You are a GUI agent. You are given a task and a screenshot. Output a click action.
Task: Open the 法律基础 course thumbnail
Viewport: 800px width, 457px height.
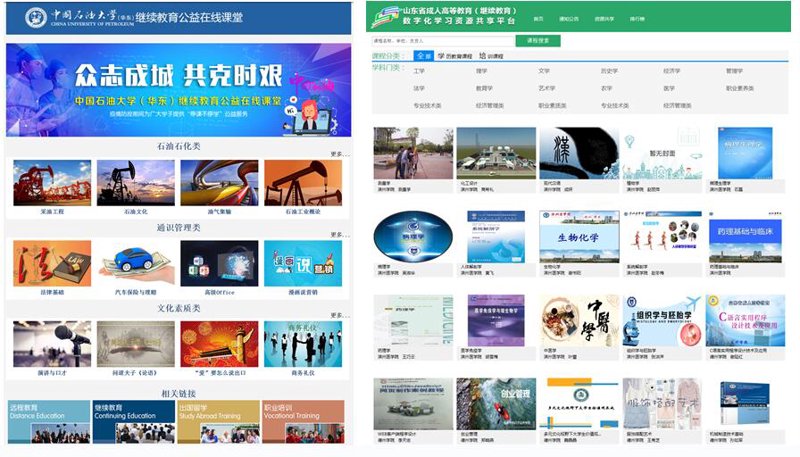[x=52, y=263]
